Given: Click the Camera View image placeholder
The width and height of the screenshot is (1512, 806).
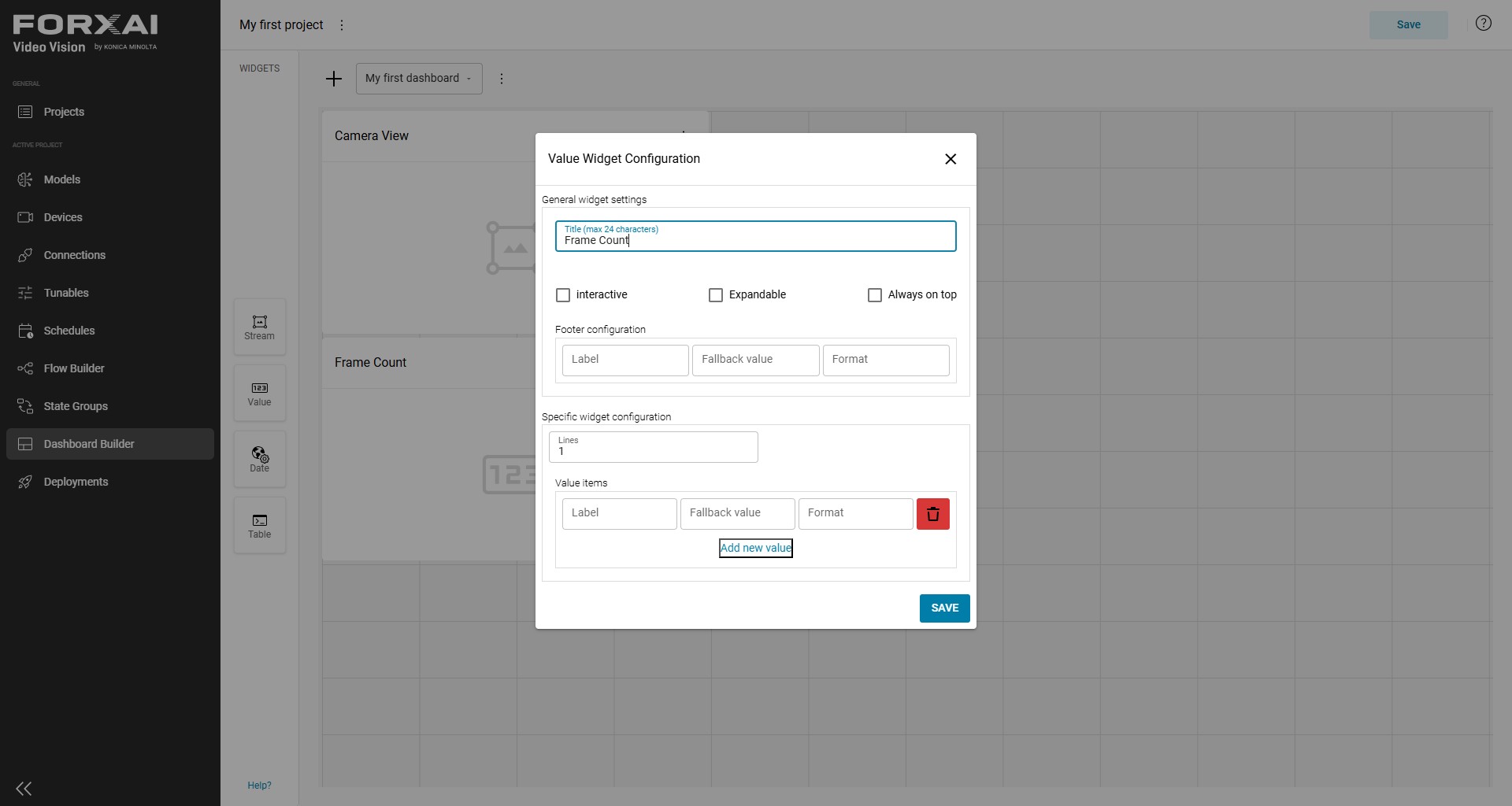Looking at the screenshot, I should 511,248.
